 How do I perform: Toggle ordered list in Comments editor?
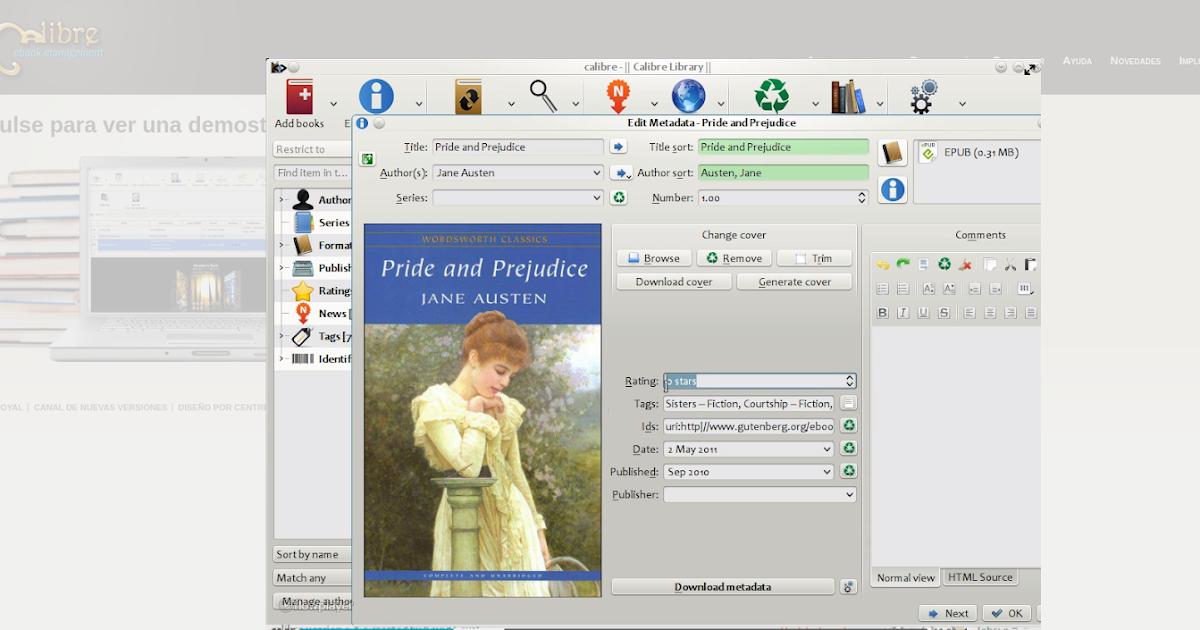pyautogui.click(x=883, y=289)
